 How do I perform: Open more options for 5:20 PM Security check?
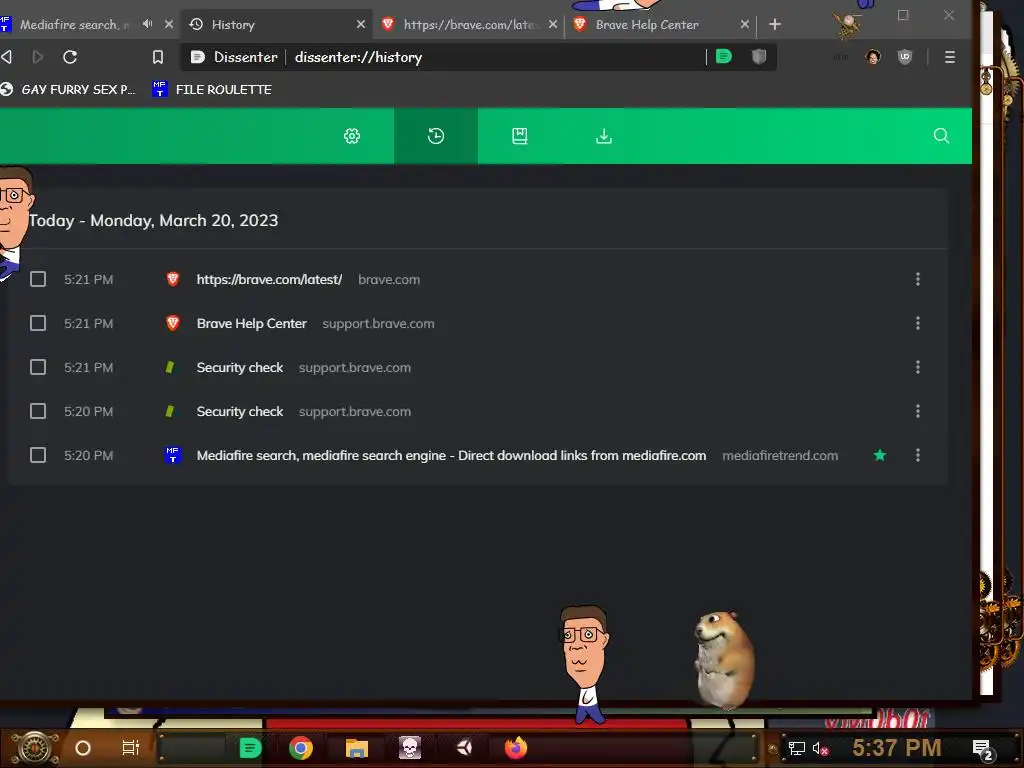pos(918,411)
